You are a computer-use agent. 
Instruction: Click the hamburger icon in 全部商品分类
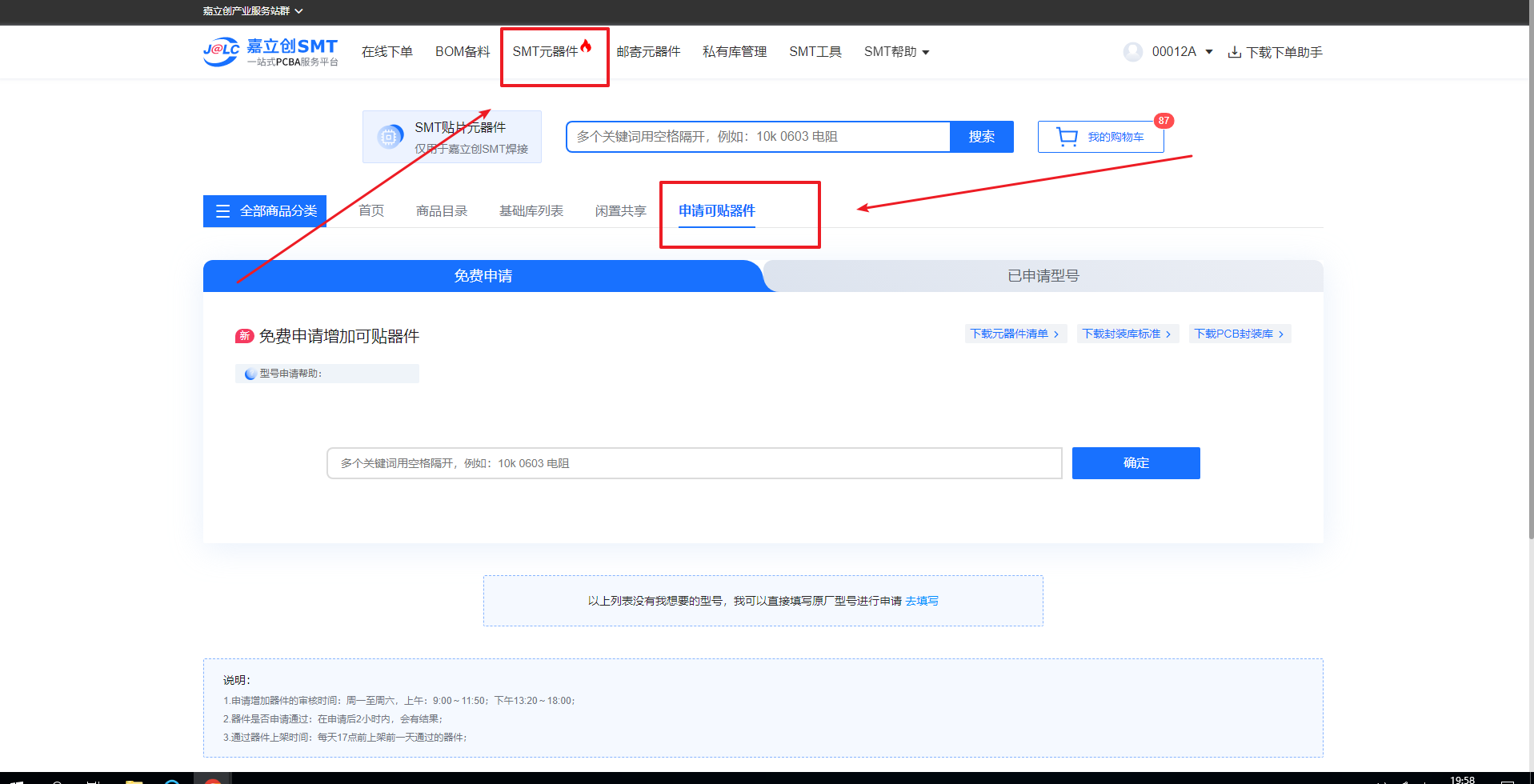point(223,211)
